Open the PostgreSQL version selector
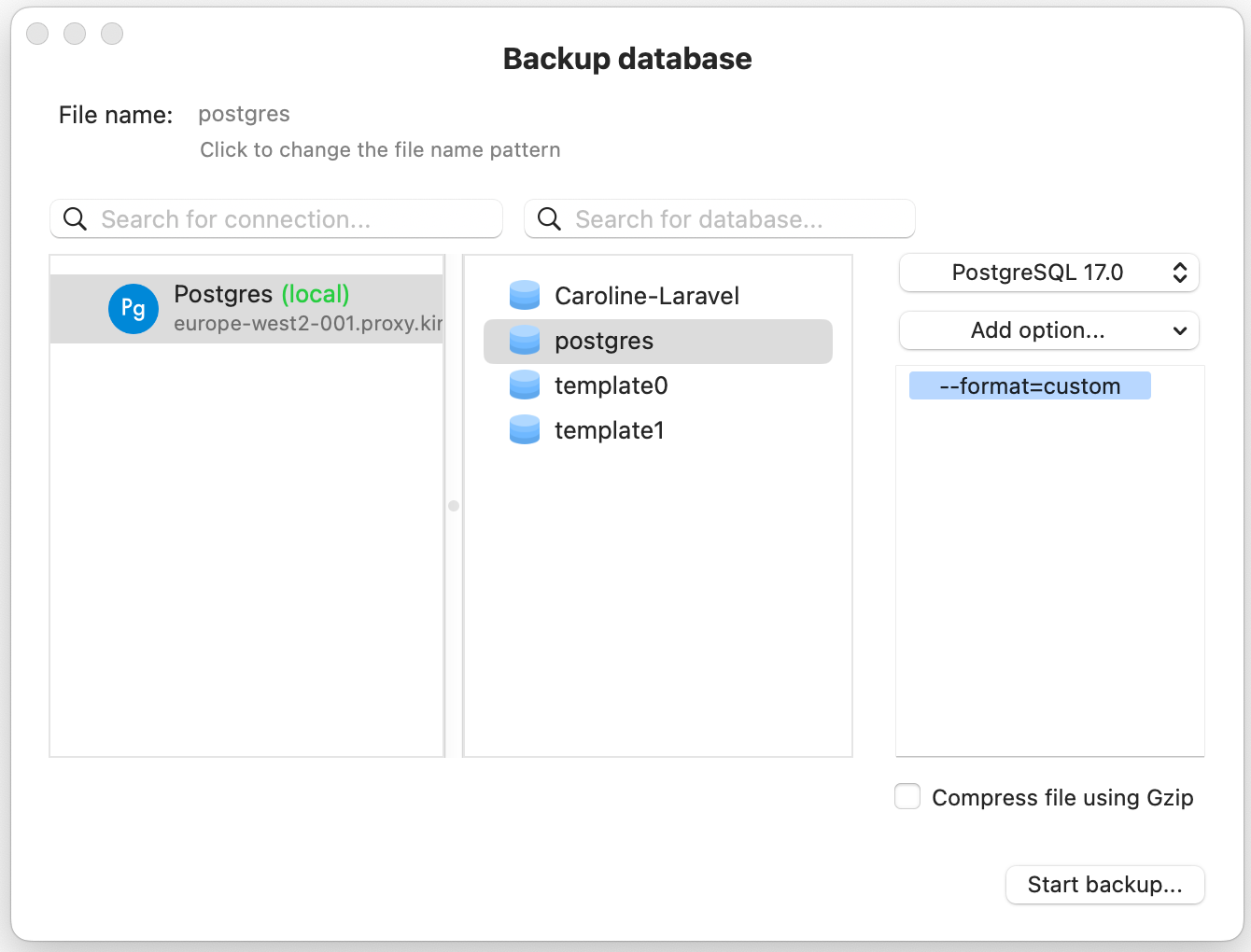The image size is (1251, 952). [x=1047, y=273]
